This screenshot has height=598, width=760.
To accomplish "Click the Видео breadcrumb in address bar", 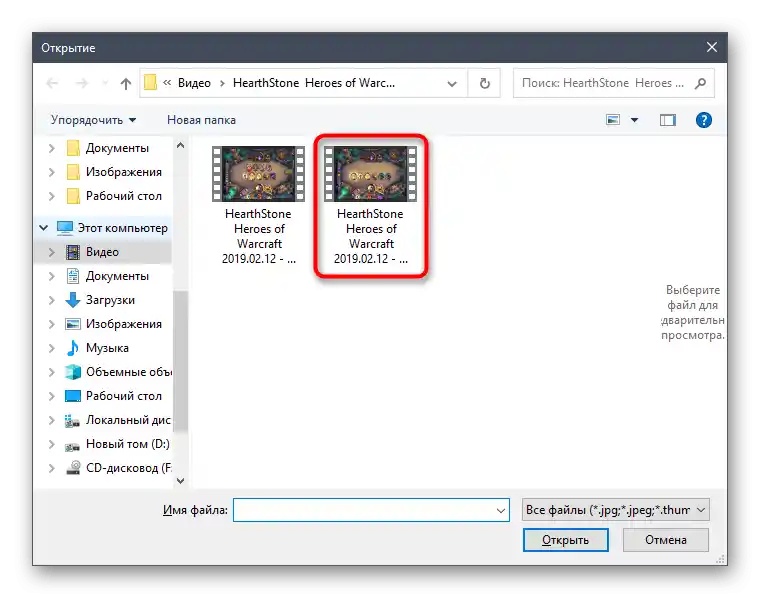I will pos(194,83).
